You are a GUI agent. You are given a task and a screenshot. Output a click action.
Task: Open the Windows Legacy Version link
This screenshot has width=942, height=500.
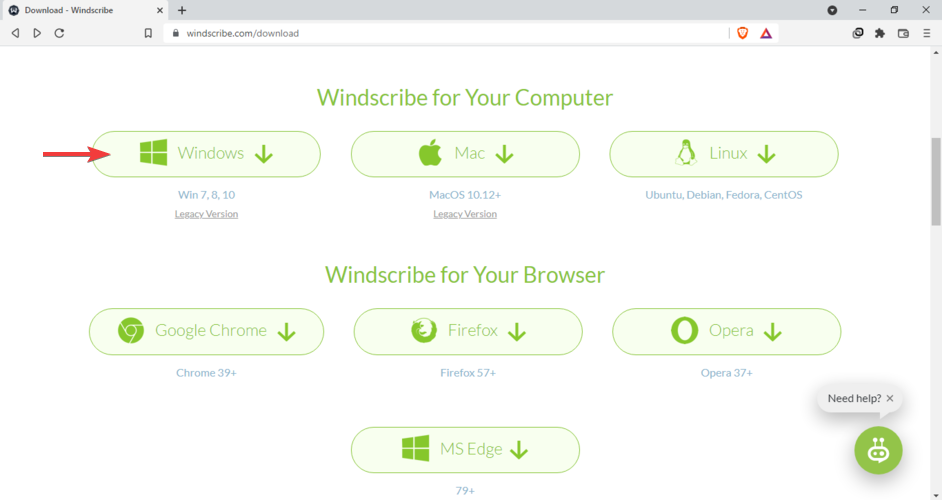pos(206,214)
